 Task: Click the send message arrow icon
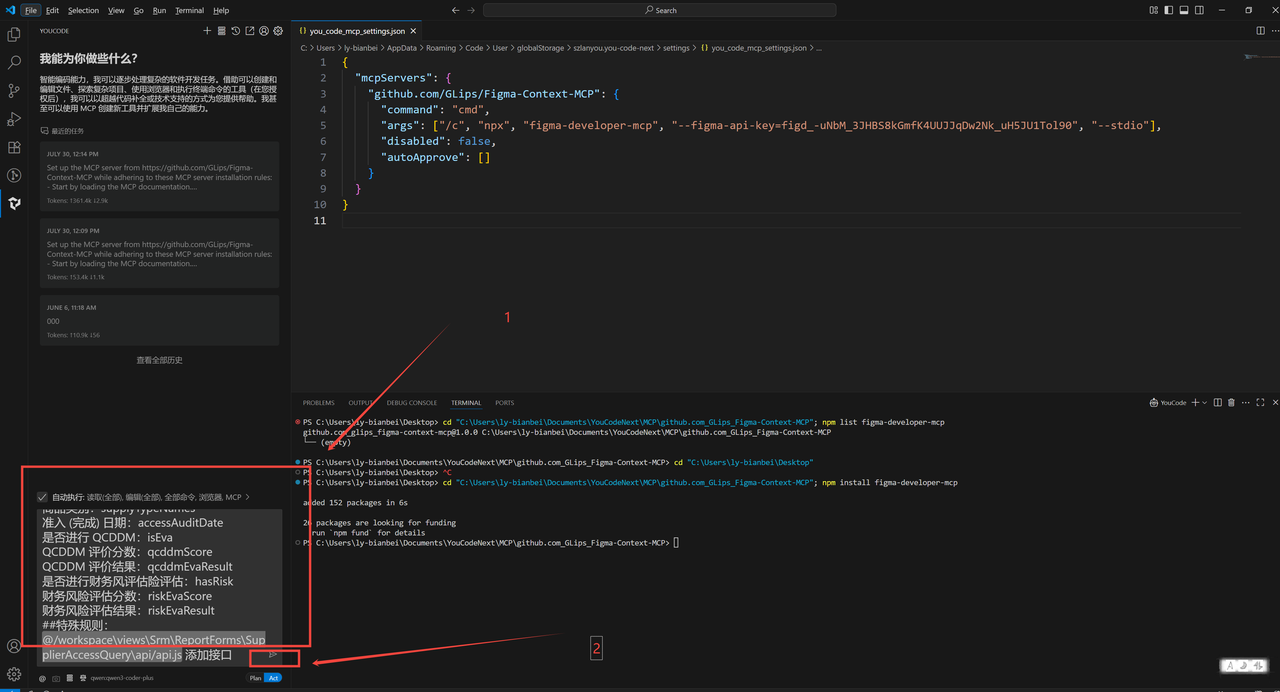pyautogui.click(x=273, y=655)
